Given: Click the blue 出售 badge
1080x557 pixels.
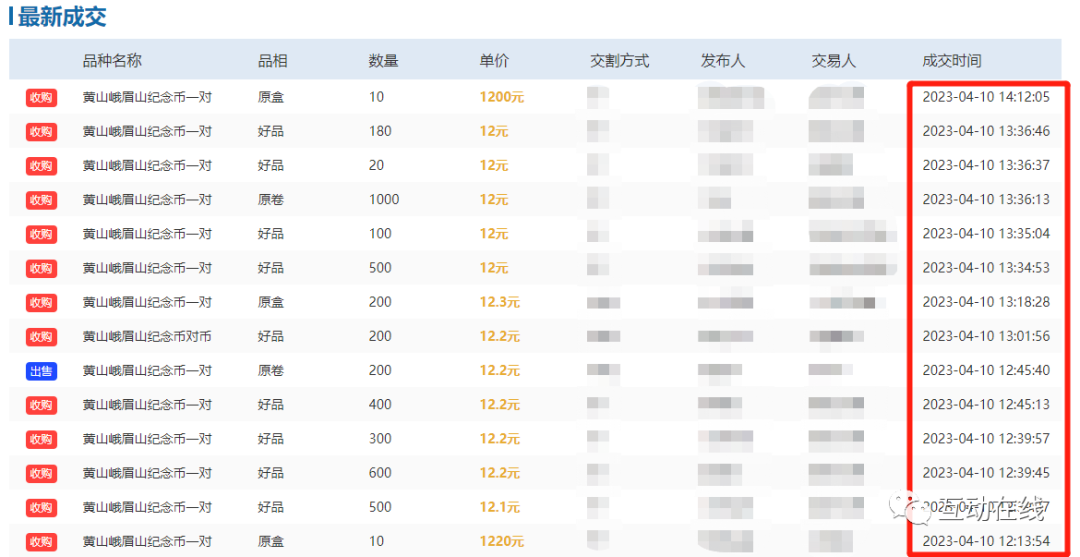Looking at the screenshot, I should [x=41, y=371].
